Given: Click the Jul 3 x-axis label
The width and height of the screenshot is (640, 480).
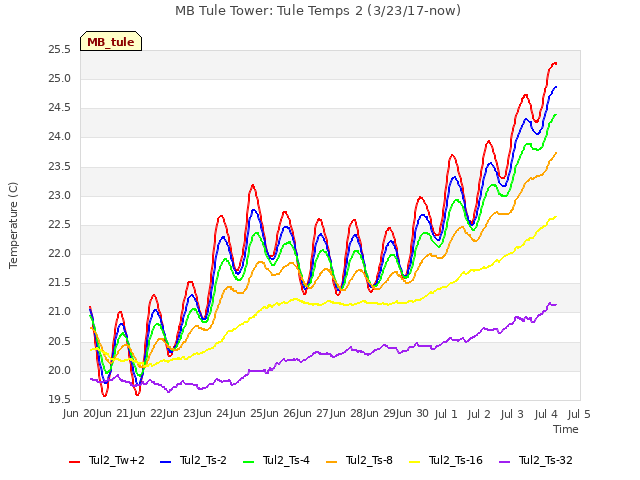Looking at the screenshot, I should tap(512, 414).
